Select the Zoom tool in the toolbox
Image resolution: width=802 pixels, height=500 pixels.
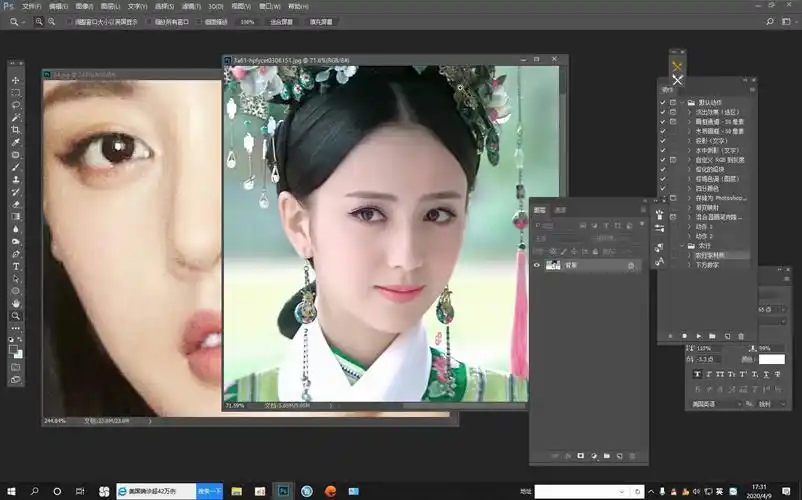16,316
